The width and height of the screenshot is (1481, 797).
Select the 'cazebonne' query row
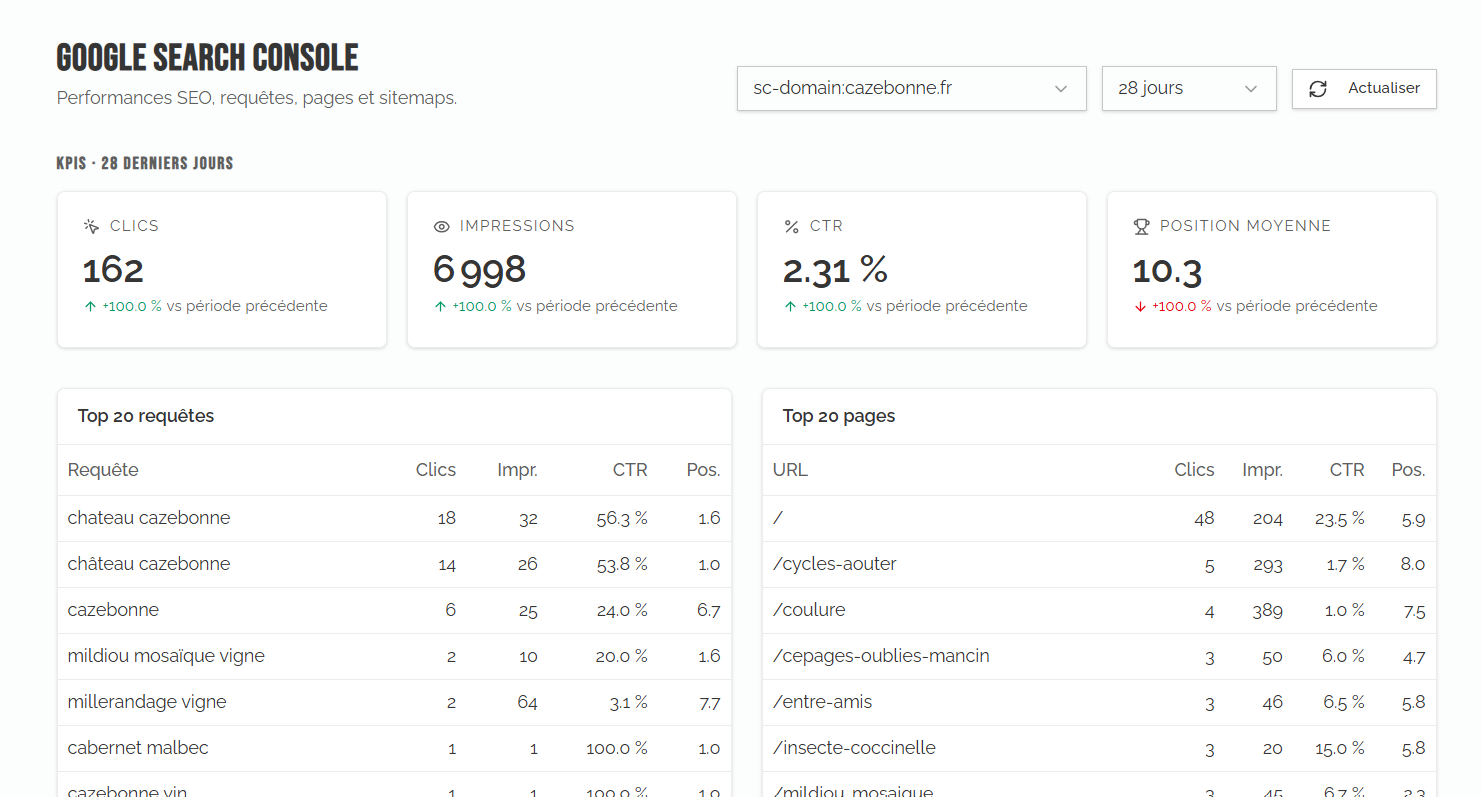pyautogui.click(x=394, y=610)
